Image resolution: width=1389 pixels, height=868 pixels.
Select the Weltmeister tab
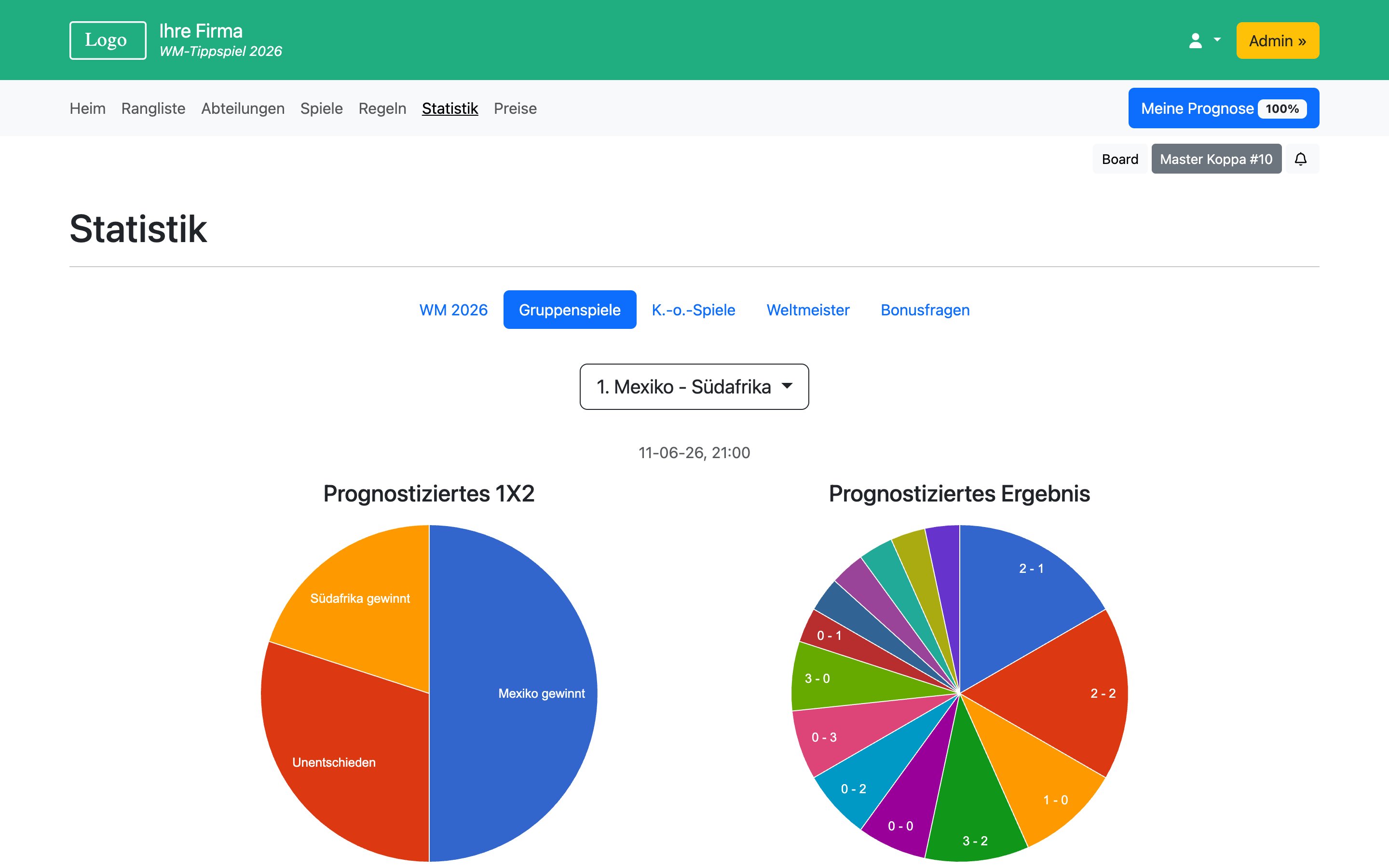coord(807,310)
